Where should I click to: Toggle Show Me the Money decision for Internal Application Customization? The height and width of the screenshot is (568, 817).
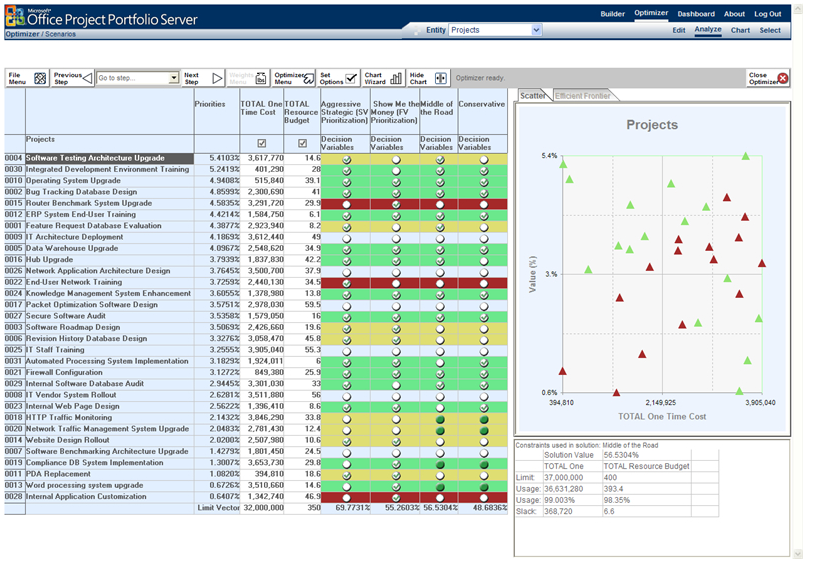pyautogui.click(x=396, y=498)
